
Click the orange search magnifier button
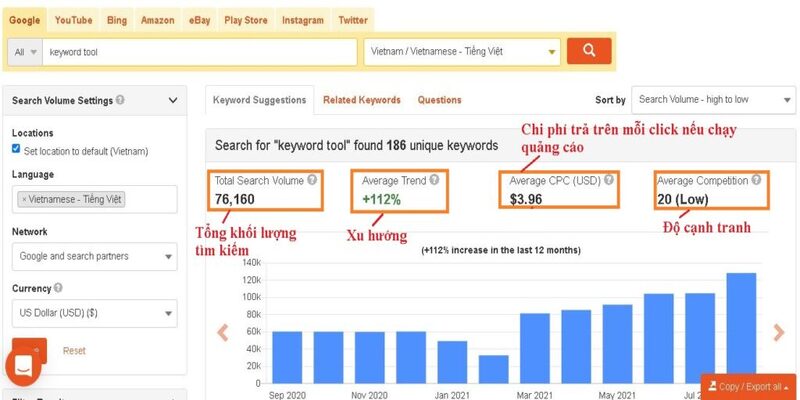click(588, 51)
